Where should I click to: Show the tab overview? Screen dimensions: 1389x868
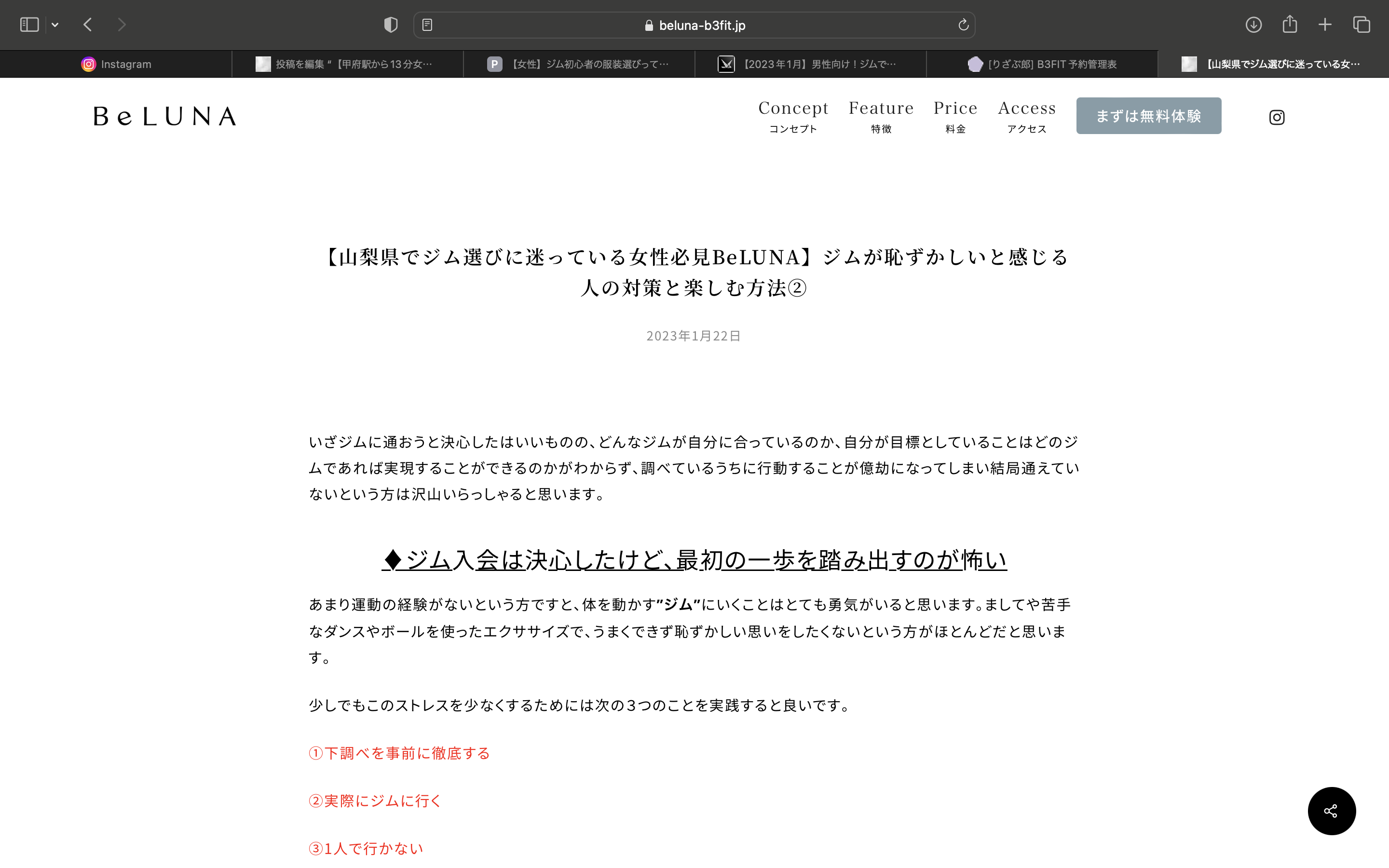pos(1362,25)
